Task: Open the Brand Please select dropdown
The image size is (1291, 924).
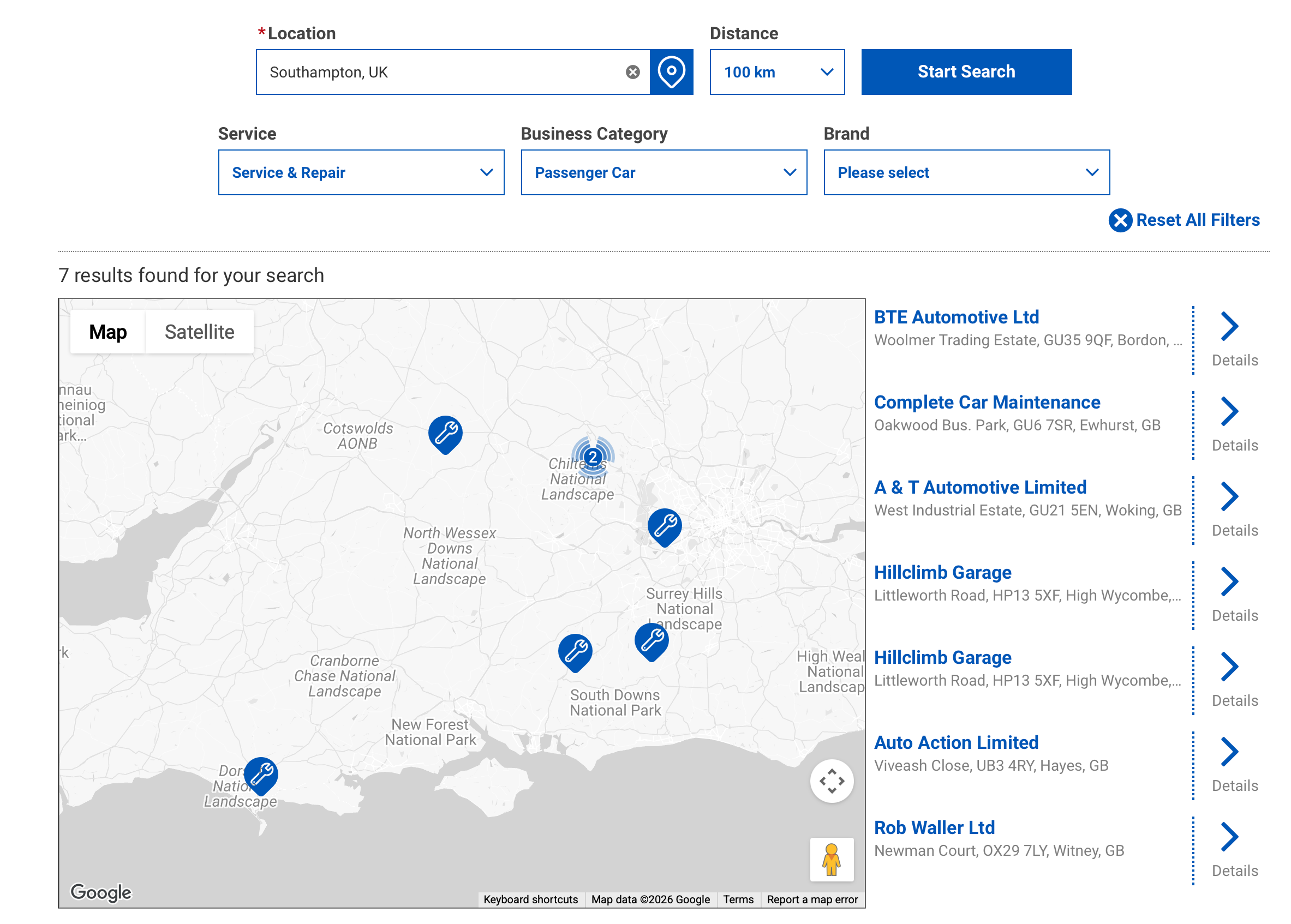Action: (x=966, y=172)
